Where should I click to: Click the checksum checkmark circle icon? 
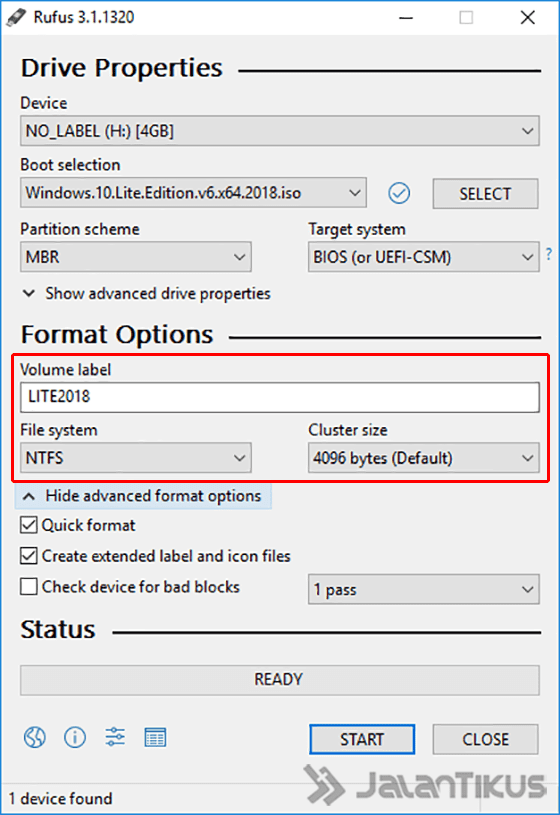point(399,193)
